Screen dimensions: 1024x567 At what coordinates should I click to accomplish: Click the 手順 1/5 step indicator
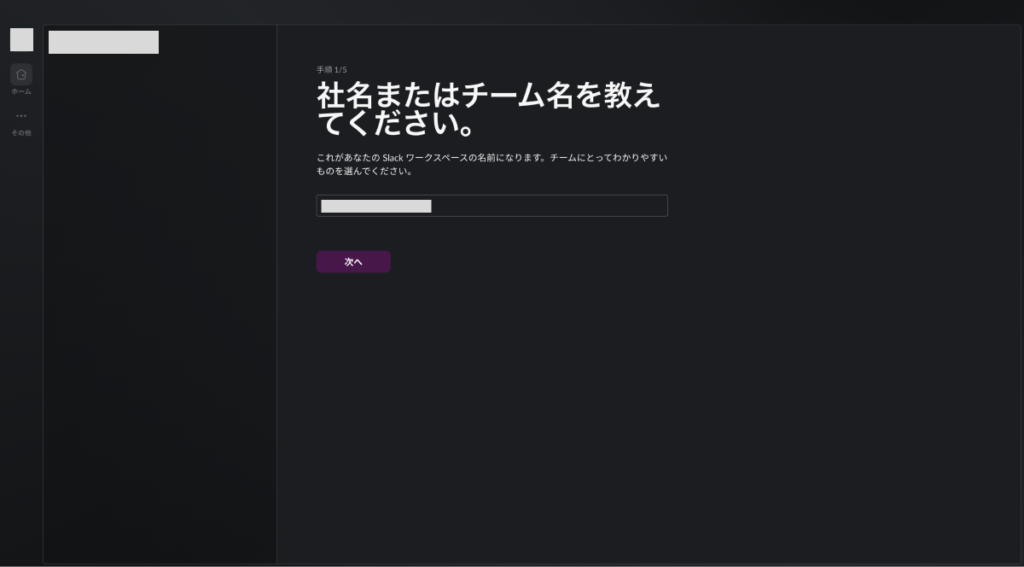(331, 70)
